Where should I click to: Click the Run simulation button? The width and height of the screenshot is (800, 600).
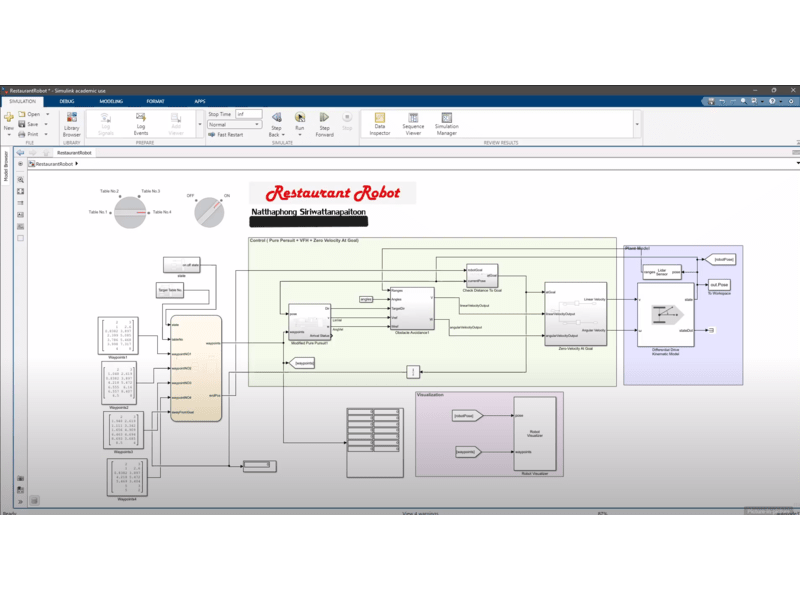click(x=299, y=121)
